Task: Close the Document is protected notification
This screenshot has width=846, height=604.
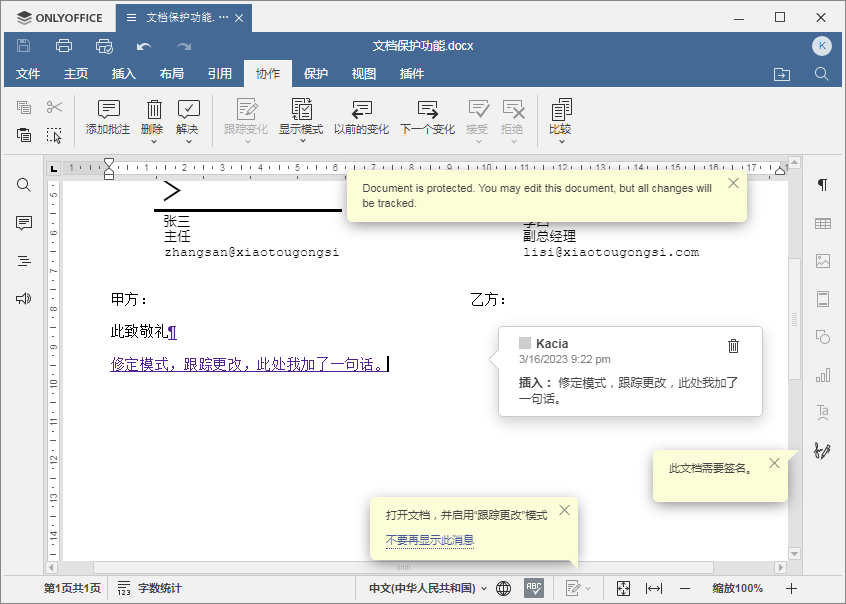Action: click(733, 184)
